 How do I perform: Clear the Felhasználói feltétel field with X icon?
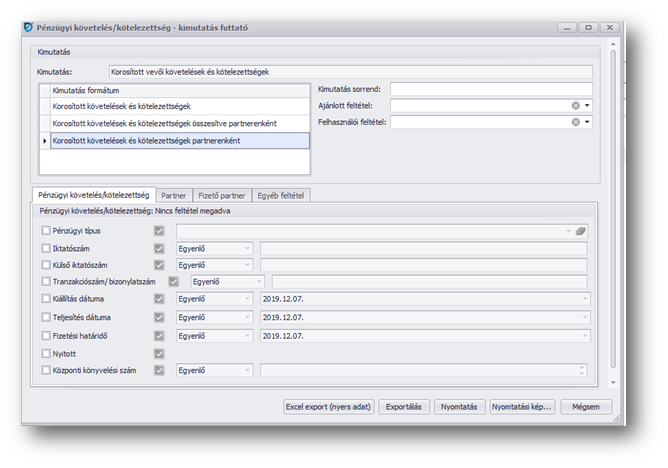click(x=576, y=122)
